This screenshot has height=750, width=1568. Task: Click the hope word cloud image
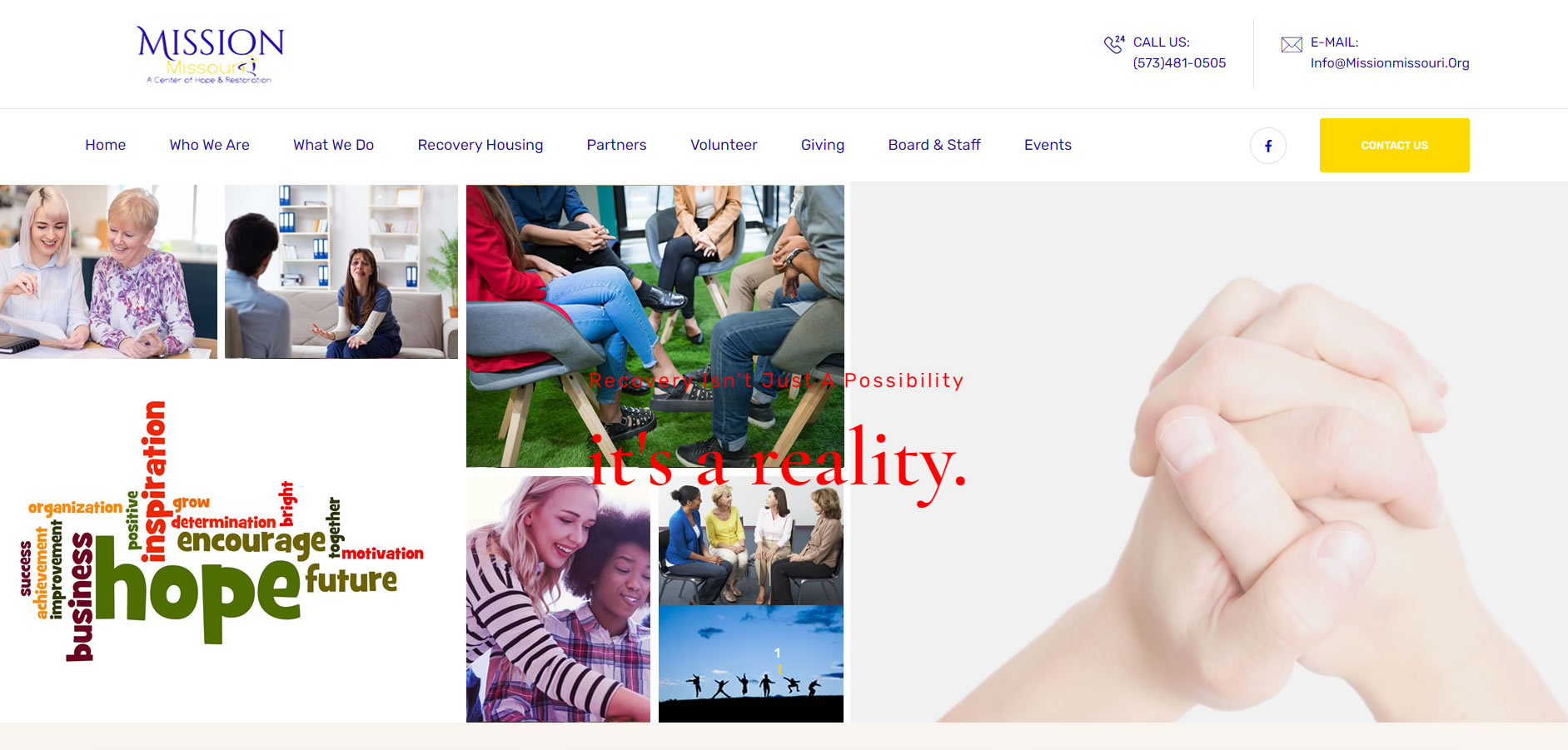222,531
